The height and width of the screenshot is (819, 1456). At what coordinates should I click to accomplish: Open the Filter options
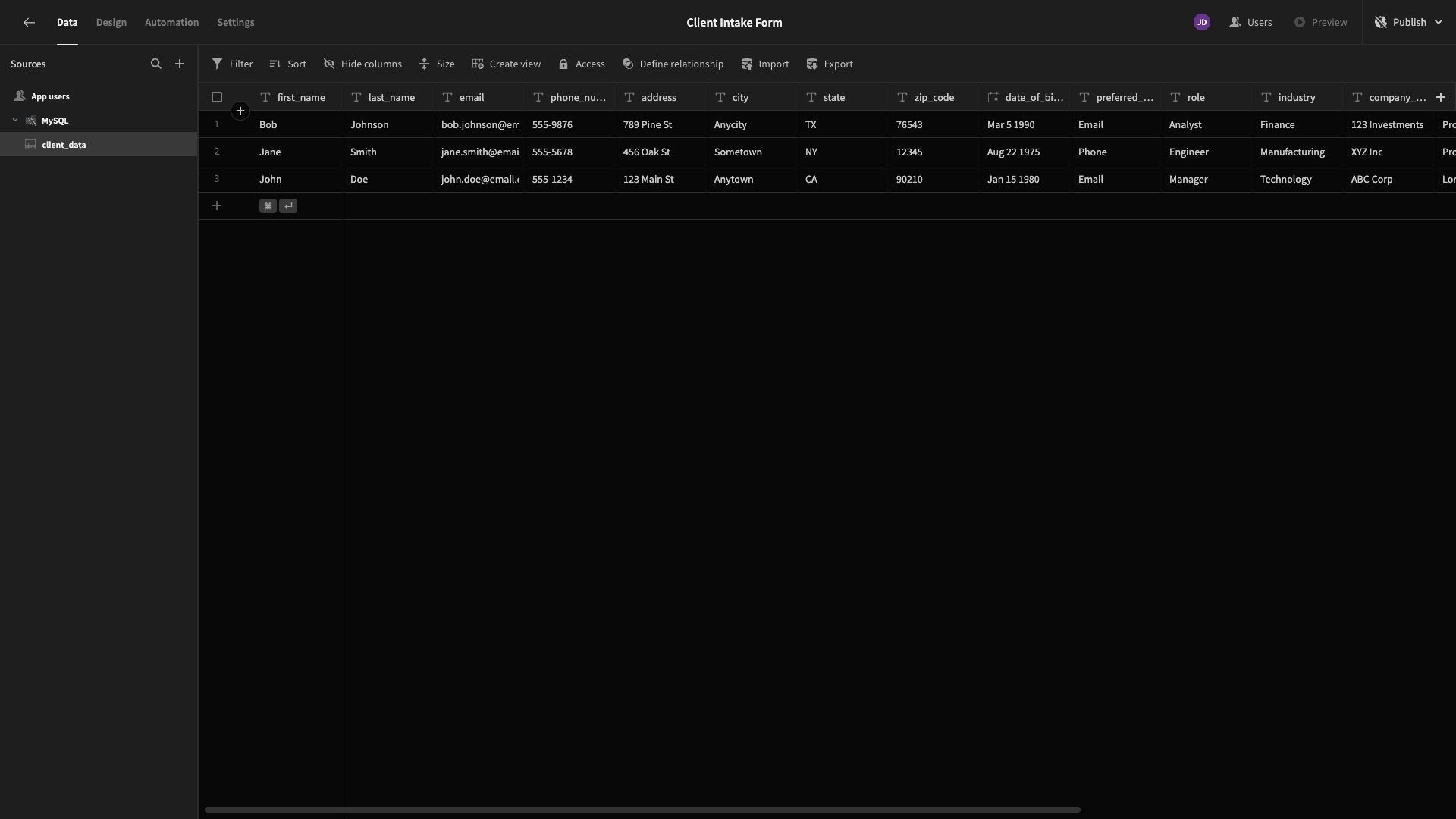pos(232,64)
